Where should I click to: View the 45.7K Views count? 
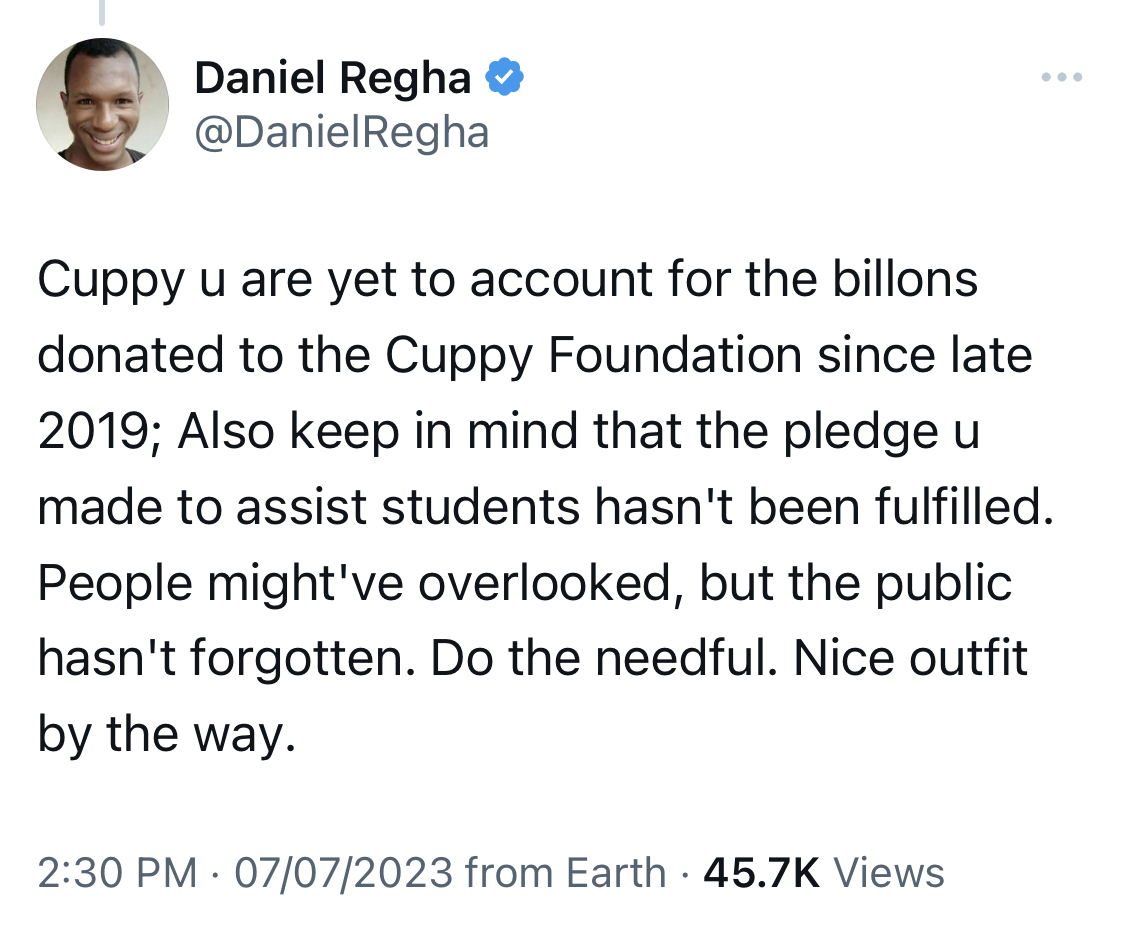tap(824, 873)
